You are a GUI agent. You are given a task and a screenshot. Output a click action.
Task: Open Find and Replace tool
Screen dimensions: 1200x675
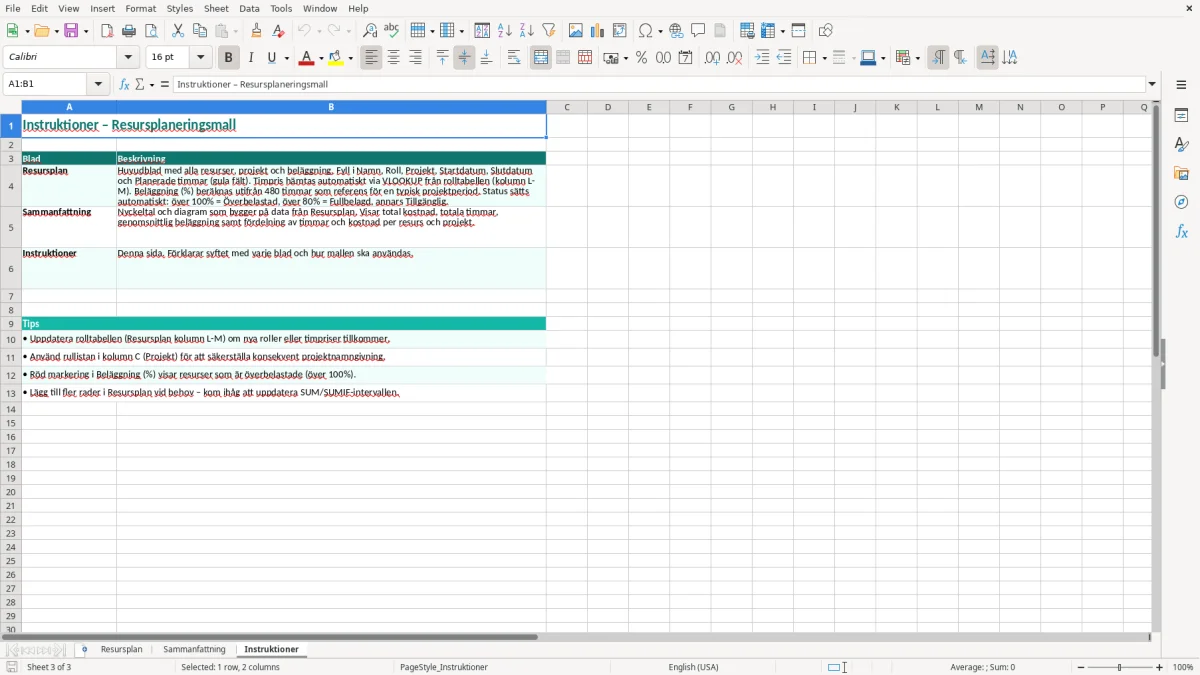(370, 31)
